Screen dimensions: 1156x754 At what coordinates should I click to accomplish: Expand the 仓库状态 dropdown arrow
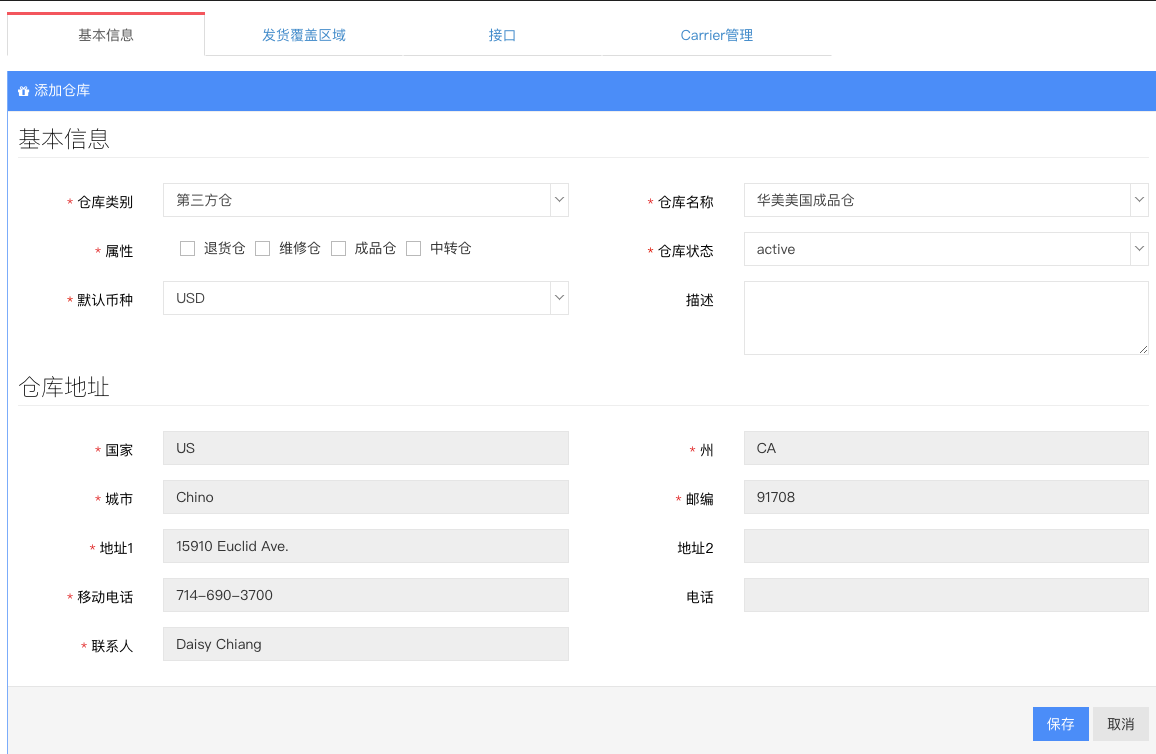point(1139,249)
